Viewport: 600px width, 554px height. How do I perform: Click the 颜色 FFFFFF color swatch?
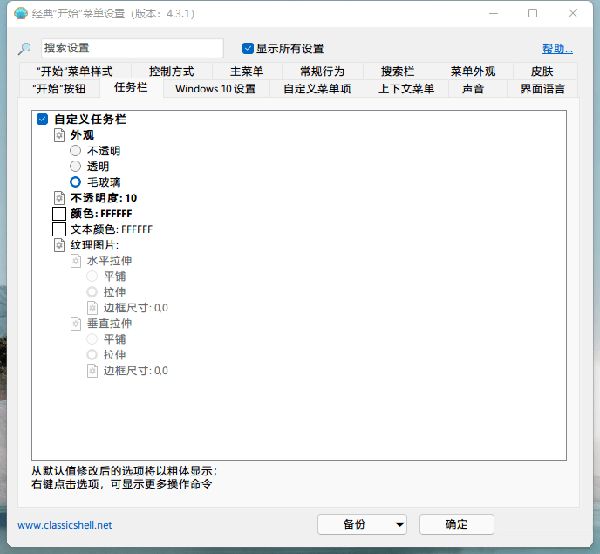point(59,214)
